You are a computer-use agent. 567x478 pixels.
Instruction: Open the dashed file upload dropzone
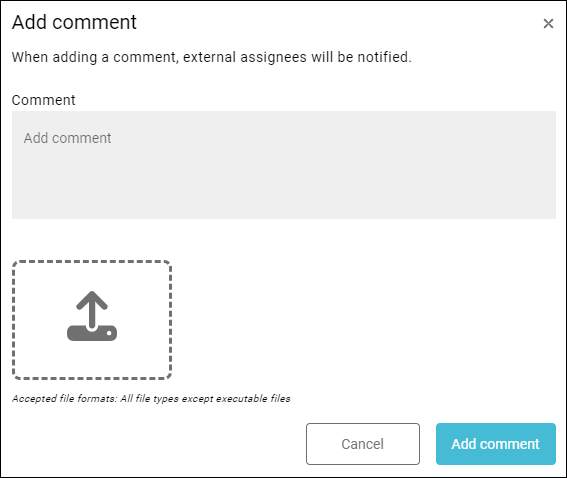(x=92, y=320)
